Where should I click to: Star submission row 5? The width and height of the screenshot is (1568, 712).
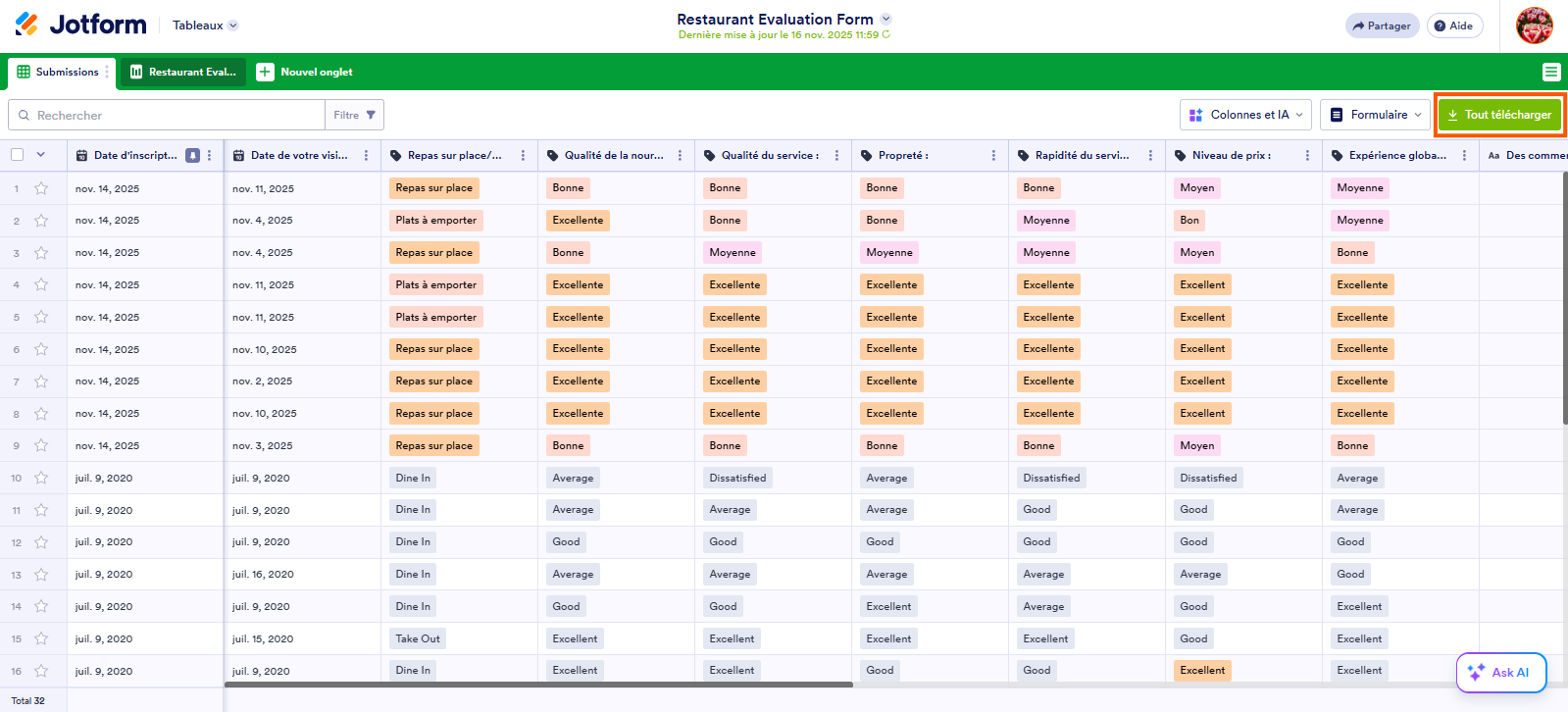[x=41, y=317]
